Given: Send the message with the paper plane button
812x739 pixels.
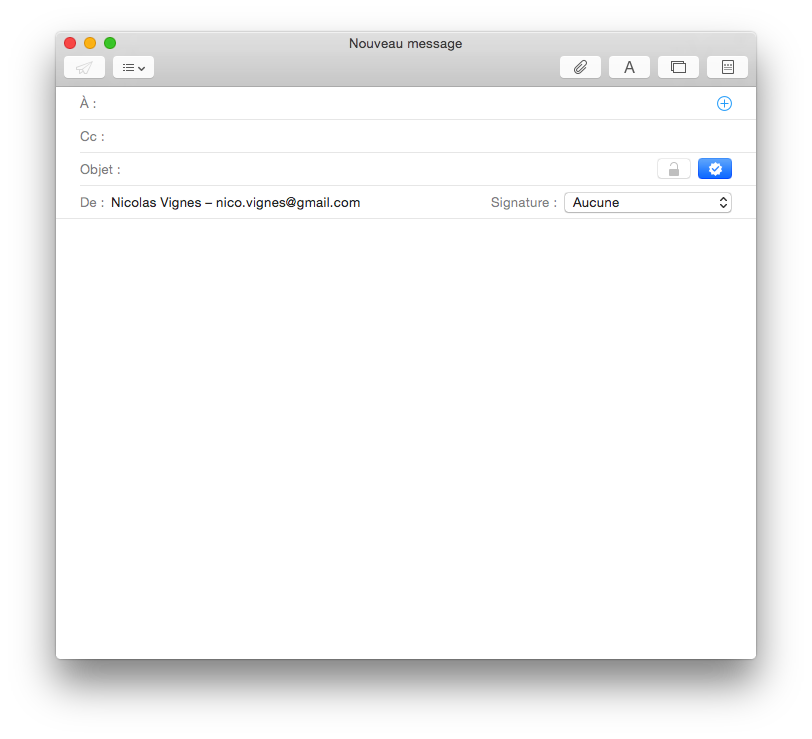Looking at the screenshot, I should [x=84, y=67].
